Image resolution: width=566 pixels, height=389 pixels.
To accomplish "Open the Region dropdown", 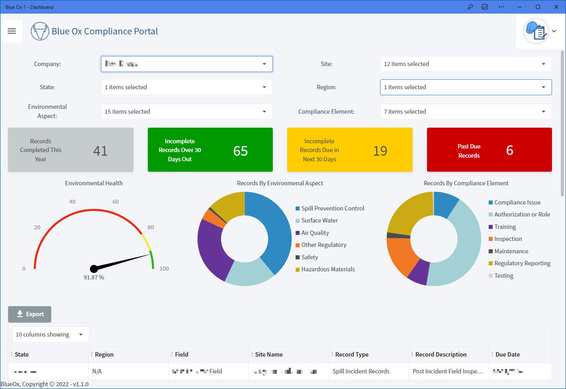I will click(466, 87).
